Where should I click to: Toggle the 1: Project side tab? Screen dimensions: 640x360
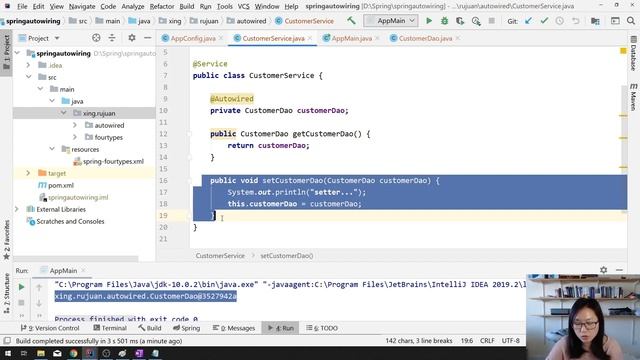[7, 52]
